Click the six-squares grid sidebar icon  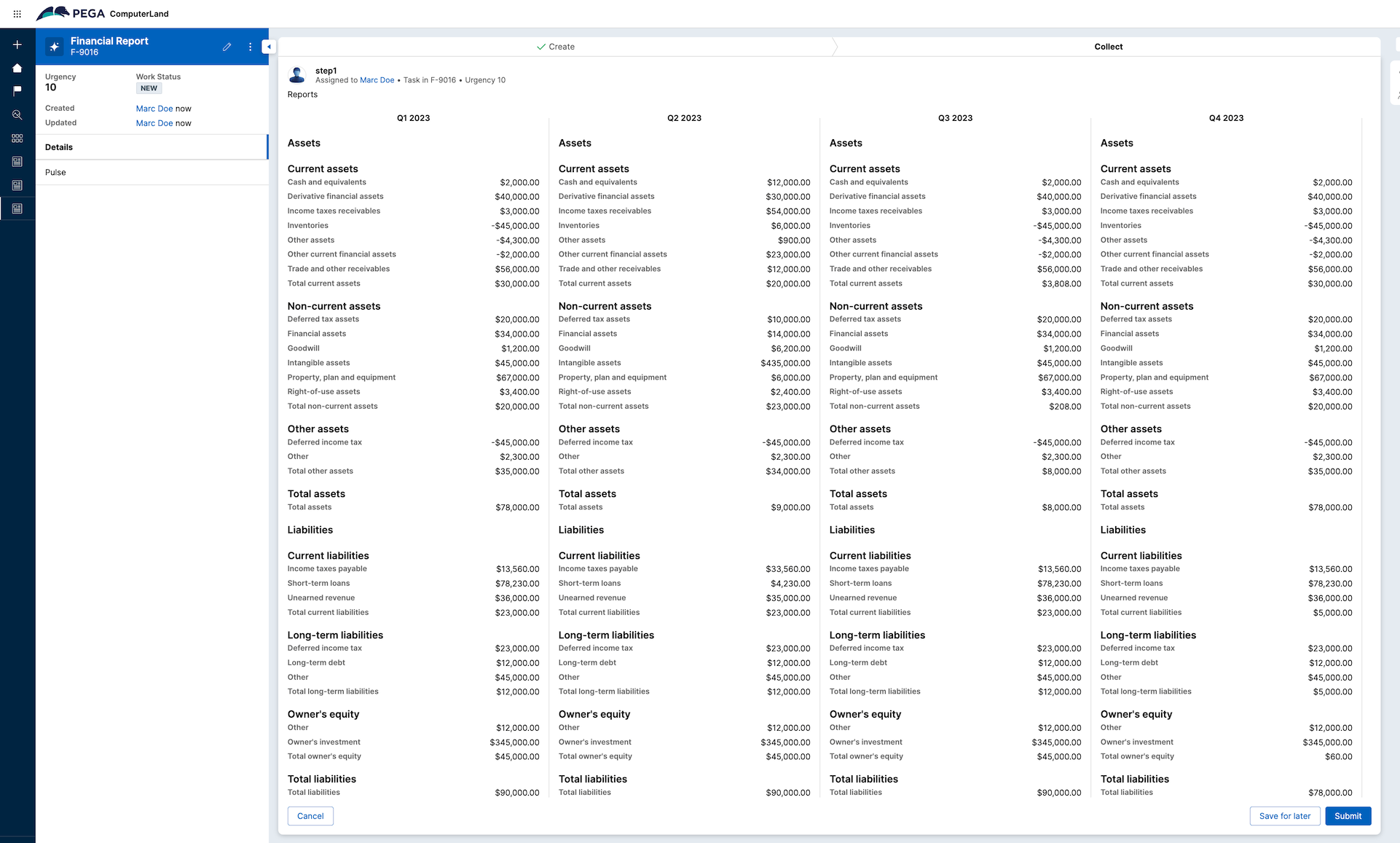click(x=17, y=138)
